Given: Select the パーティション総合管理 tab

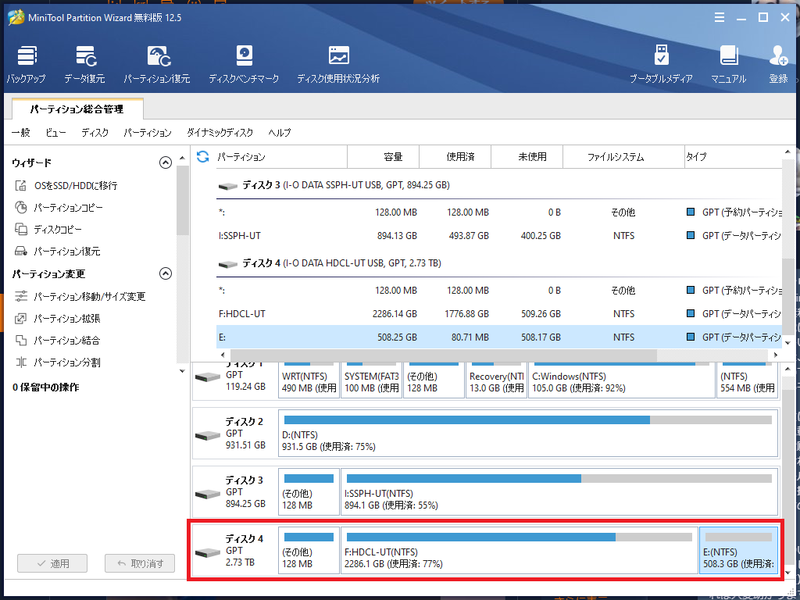Looking at the screenshot, I should [x=77, y=109].
